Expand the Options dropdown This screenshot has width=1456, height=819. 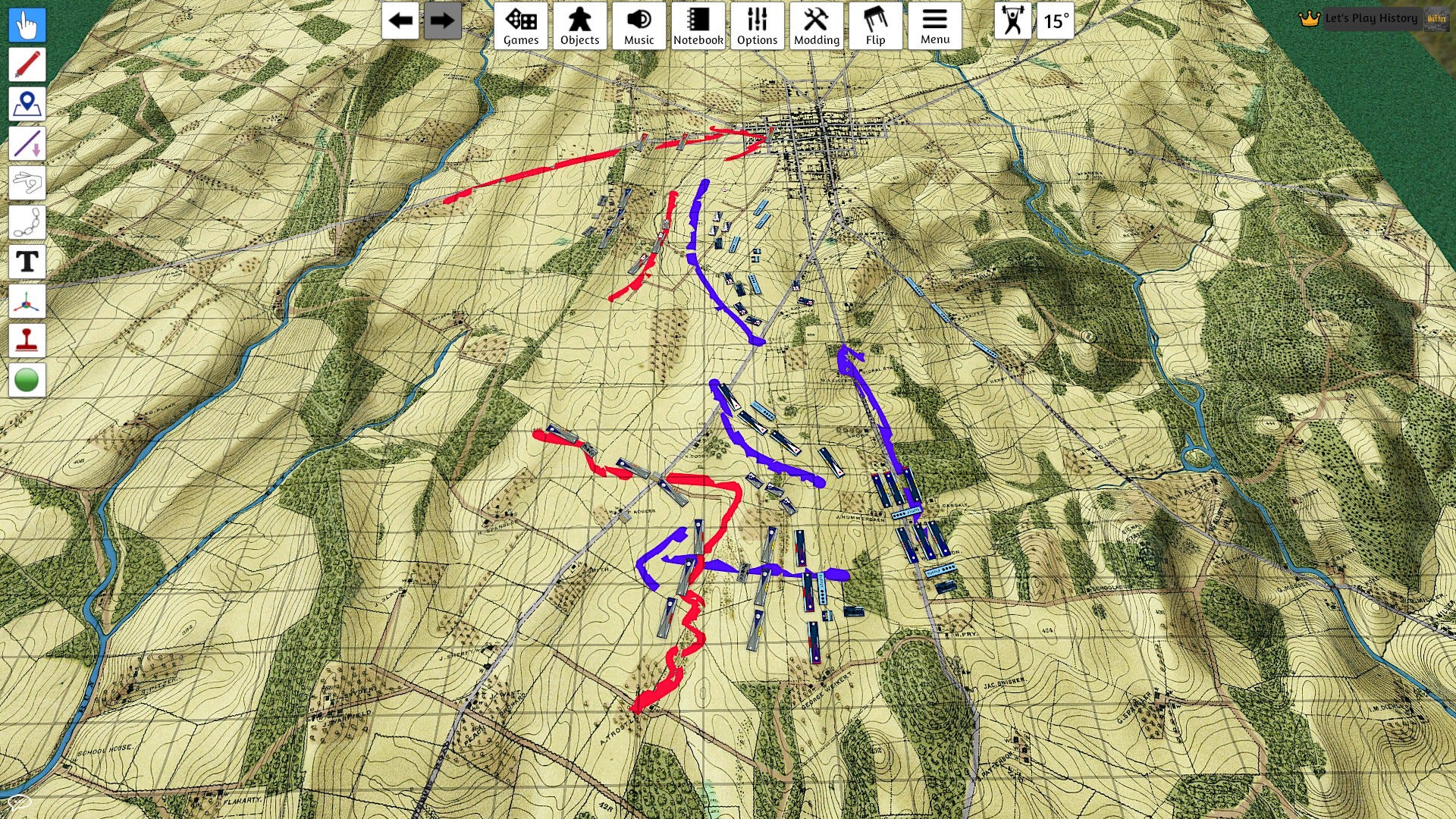[758, 26]
